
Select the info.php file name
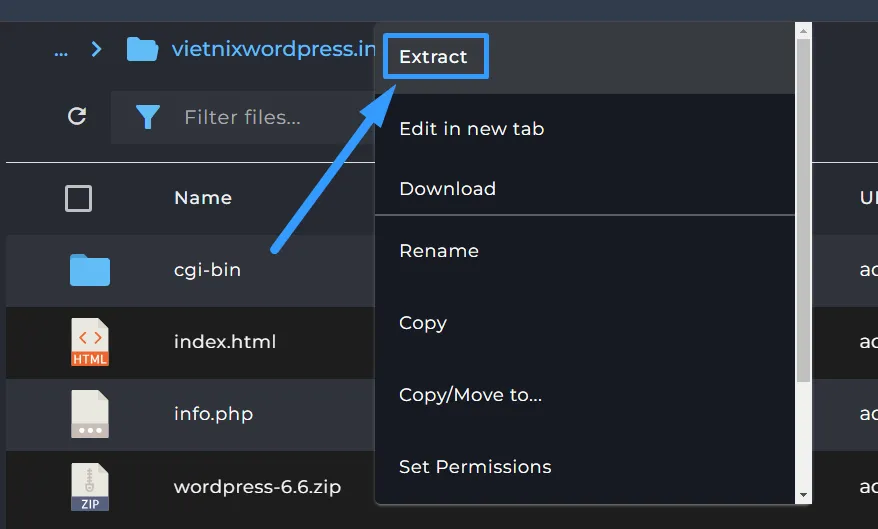(x=213, y=414)
